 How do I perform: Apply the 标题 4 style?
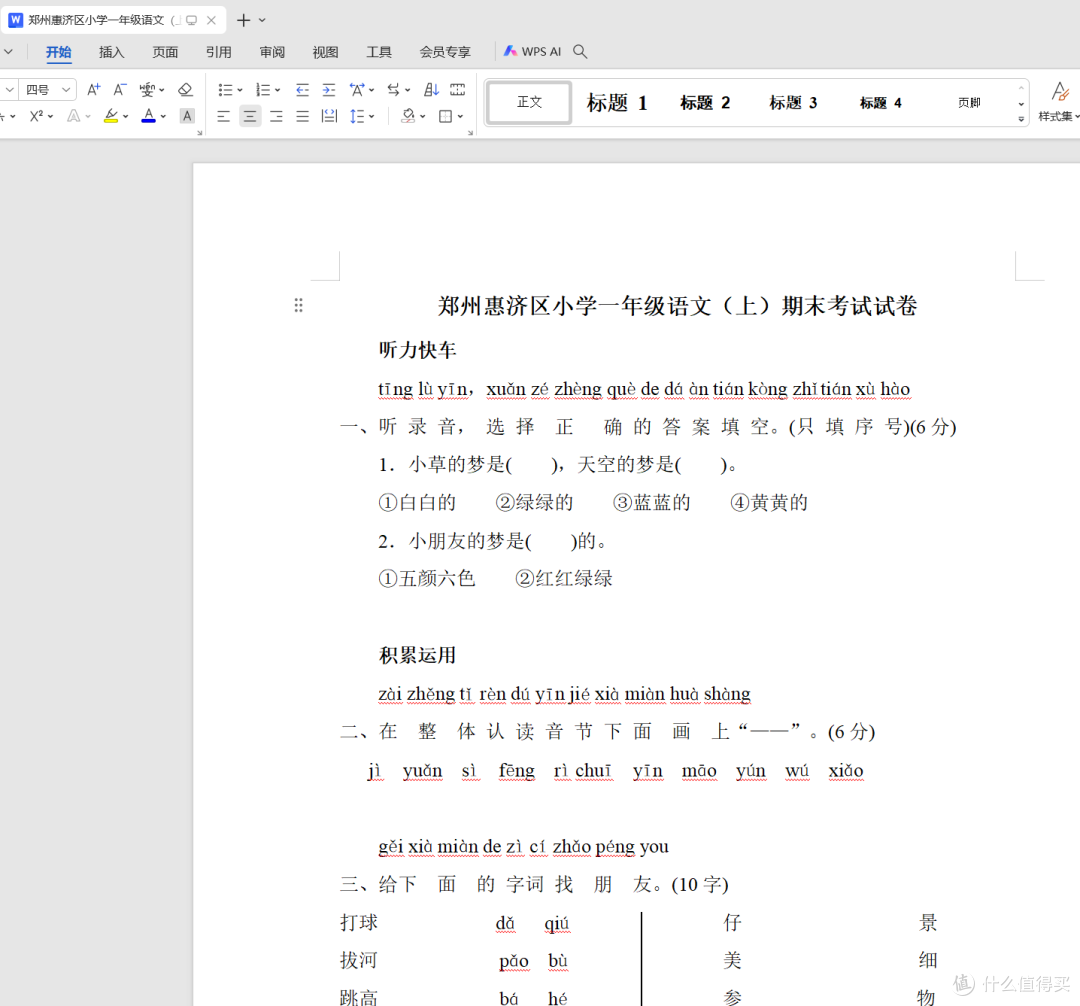pos(880,103)
